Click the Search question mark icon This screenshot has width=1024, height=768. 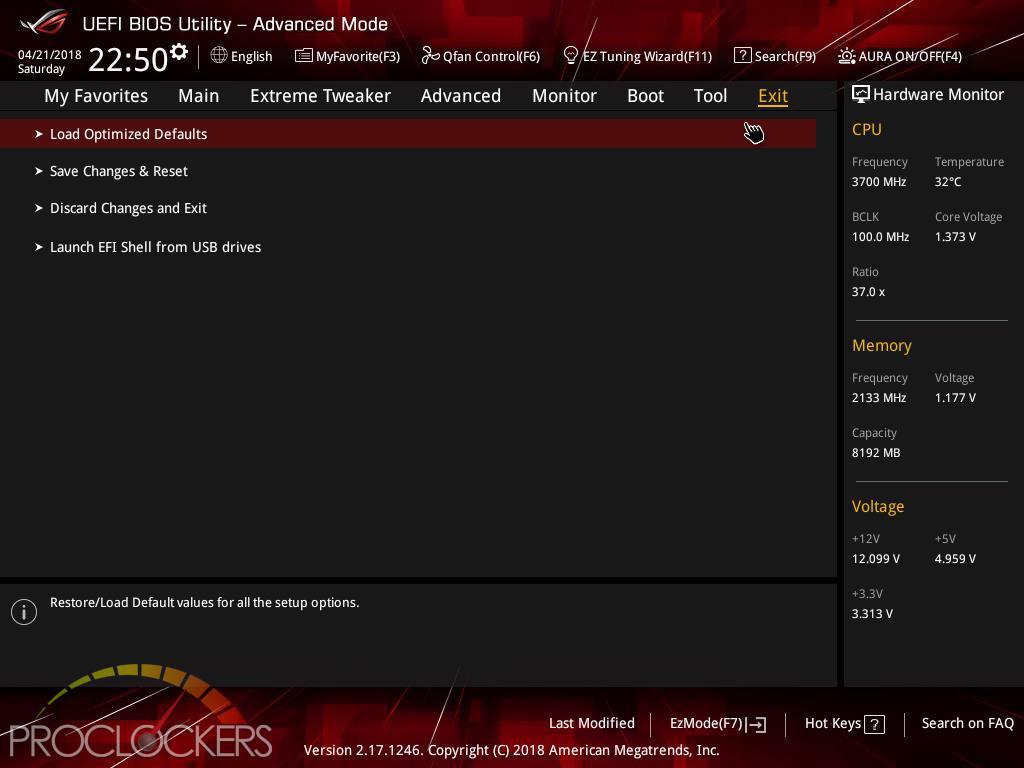click(742, 55)
